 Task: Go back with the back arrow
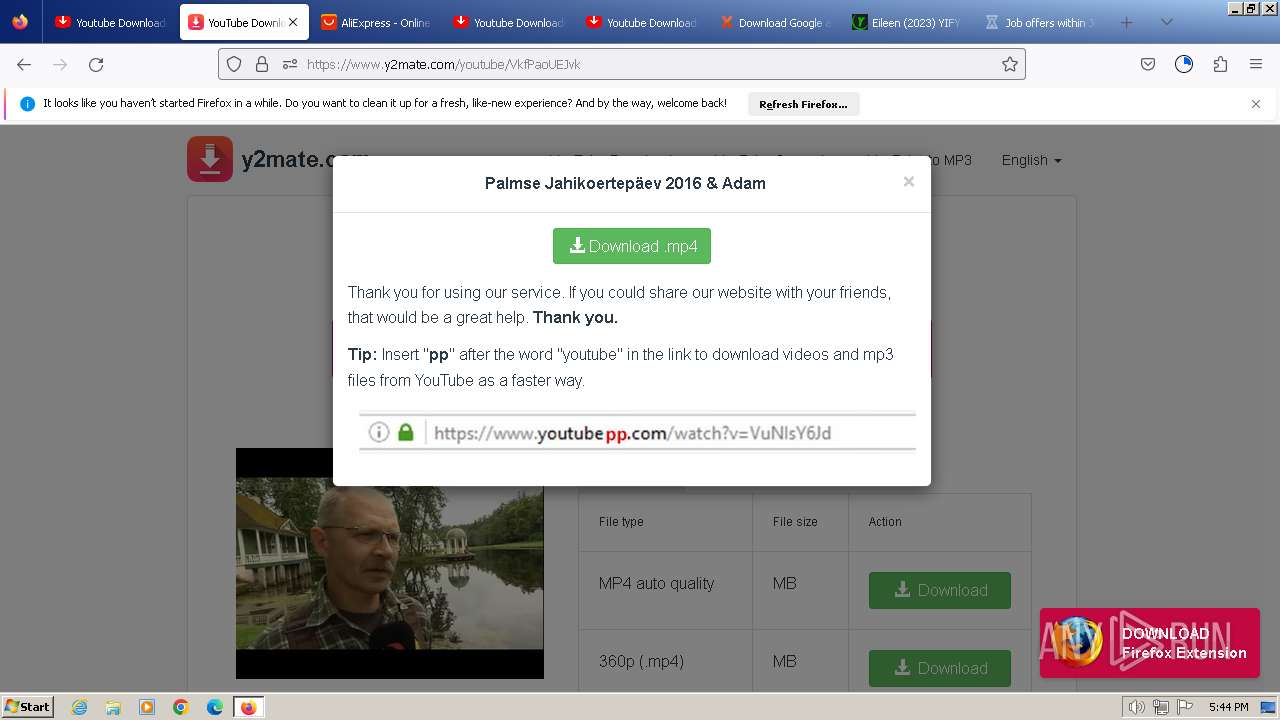[x=24, y=64]
